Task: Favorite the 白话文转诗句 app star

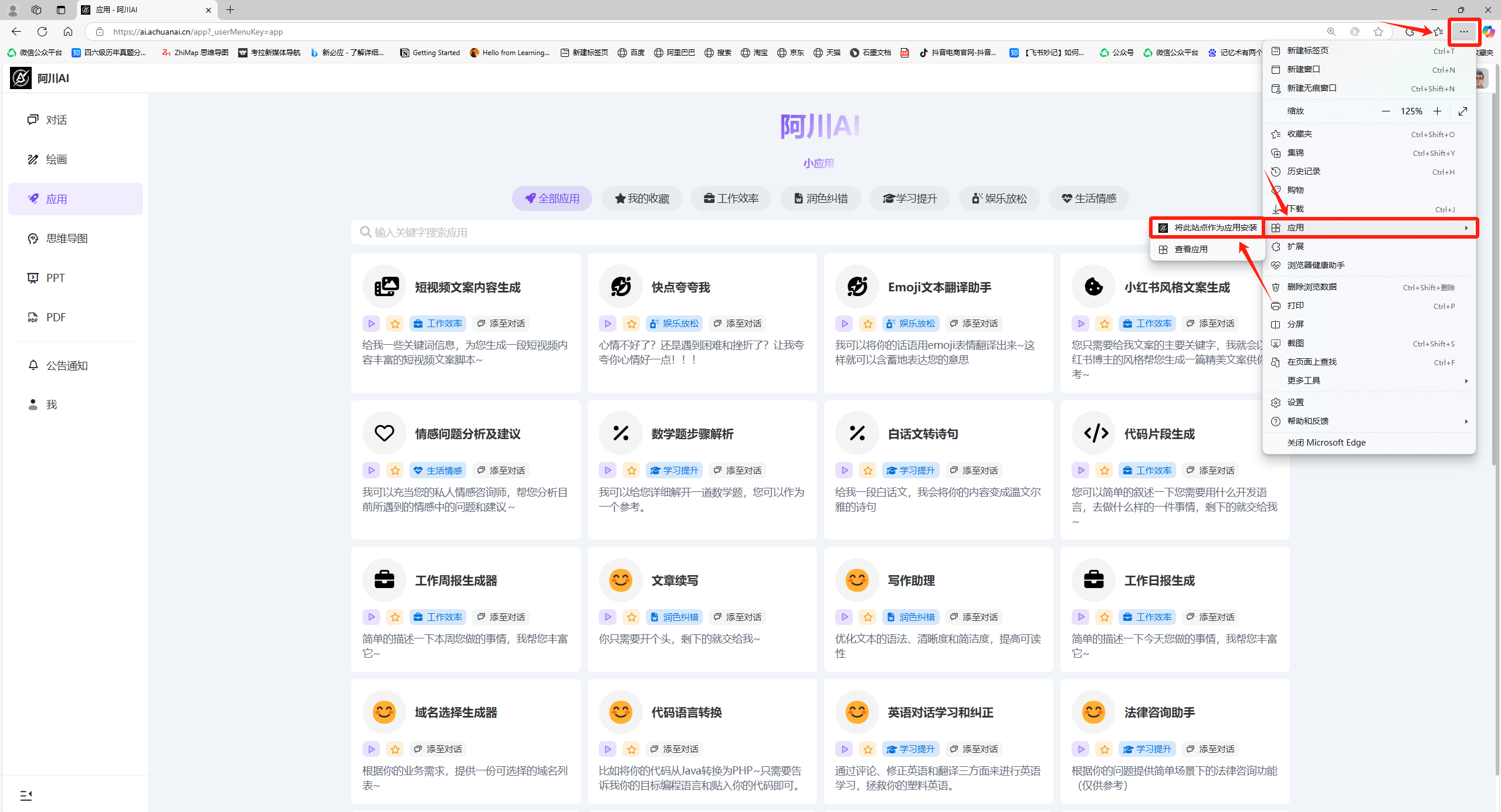Action: click(x=868, y=470)
